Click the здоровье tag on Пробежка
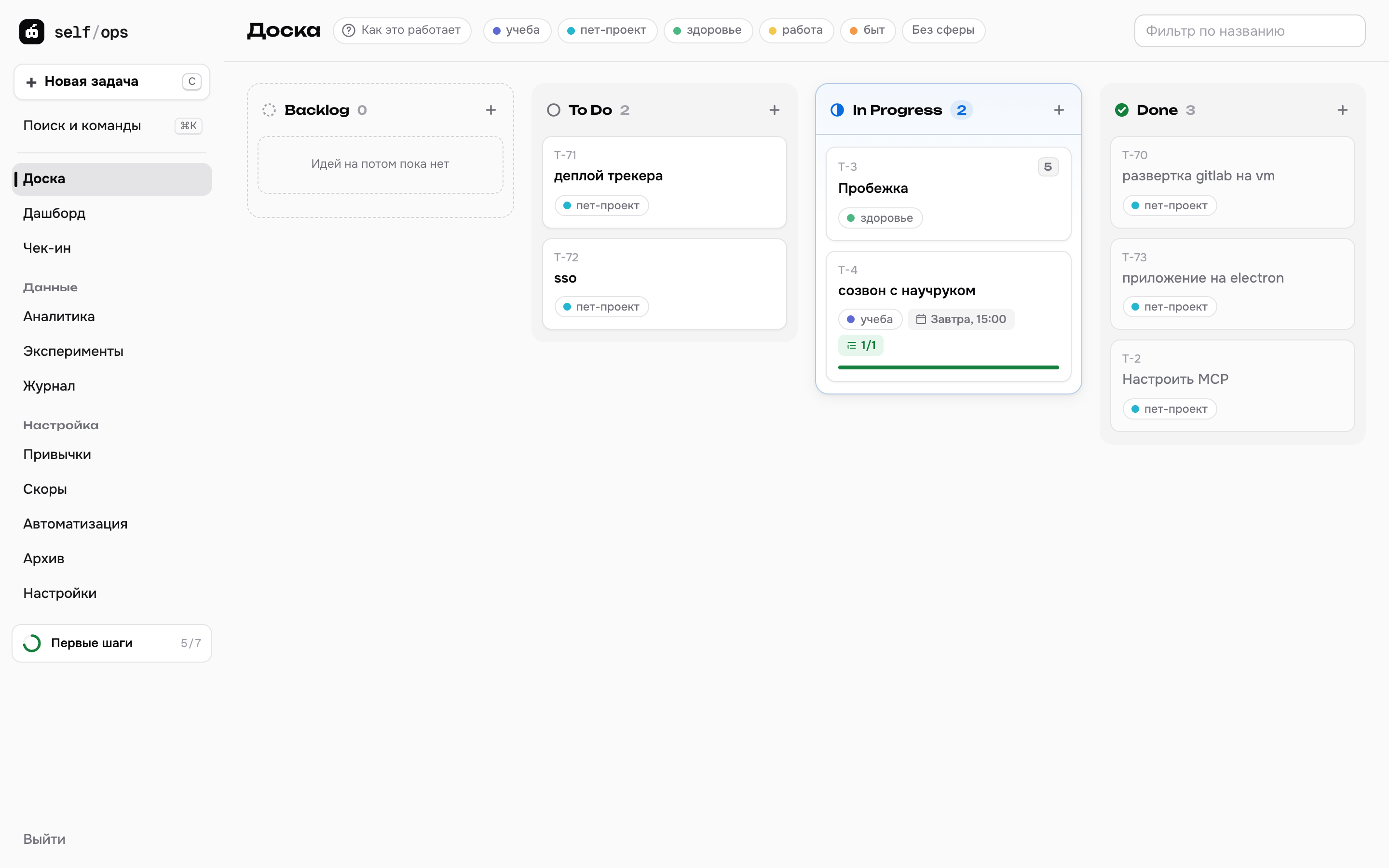The height and width of the screenshot is (868, 1389). tap(880, 218)
